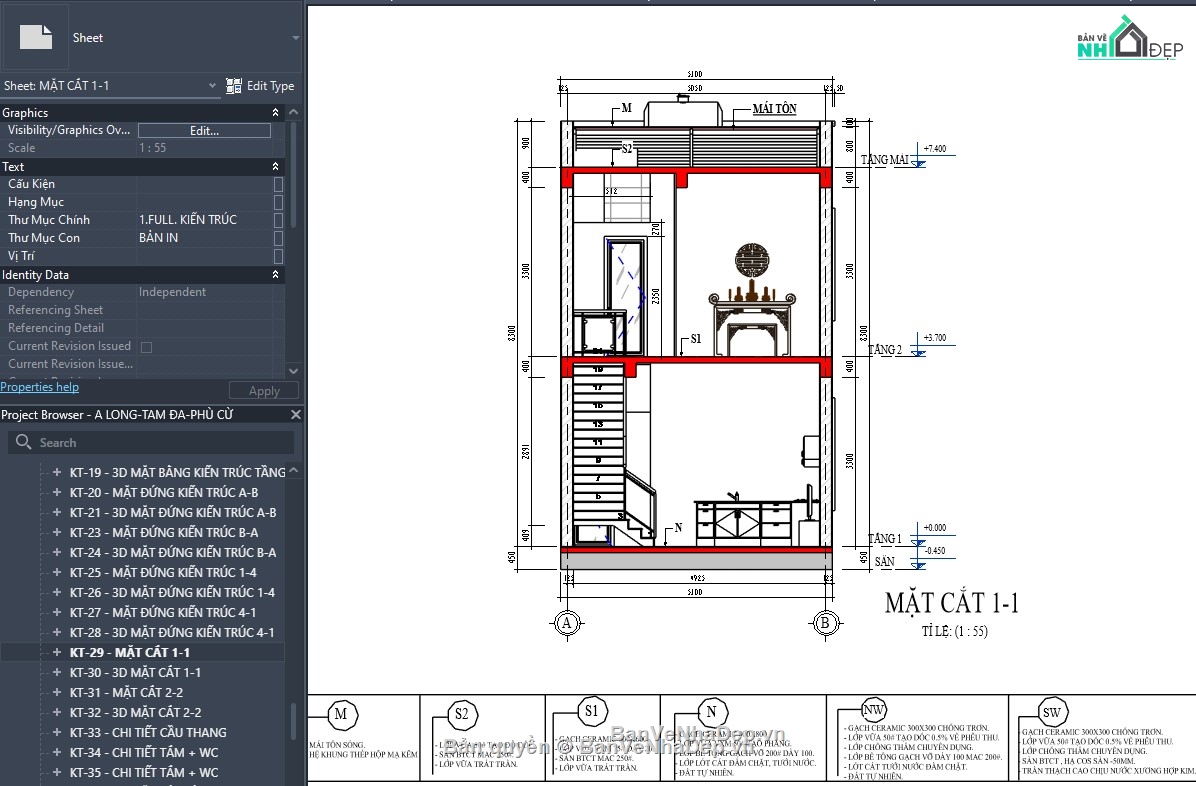The height and width of the screenshot is (786, 1196).
Task: Click the SW tag circle in the legend
Action: [1053, 713]
